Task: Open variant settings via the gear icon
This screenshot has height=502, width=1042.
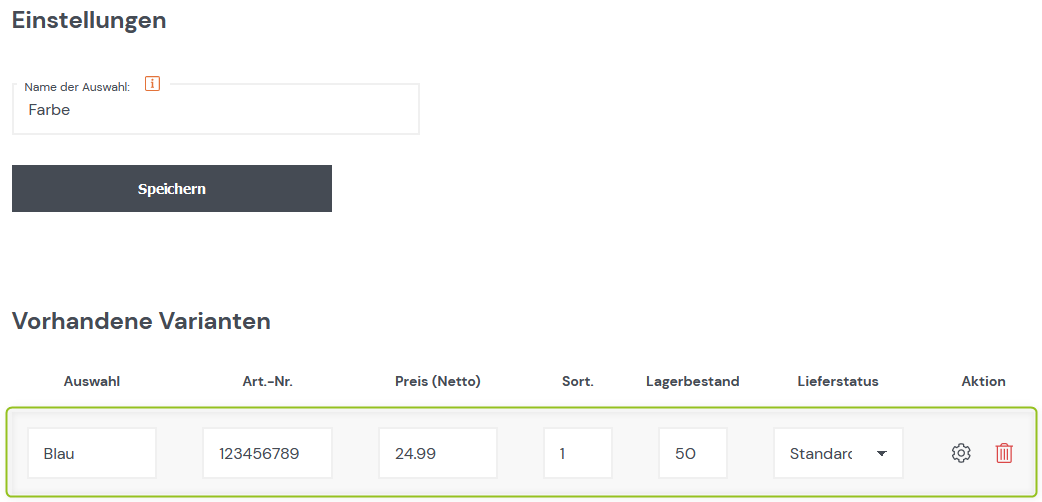Action: coord(961,453)
